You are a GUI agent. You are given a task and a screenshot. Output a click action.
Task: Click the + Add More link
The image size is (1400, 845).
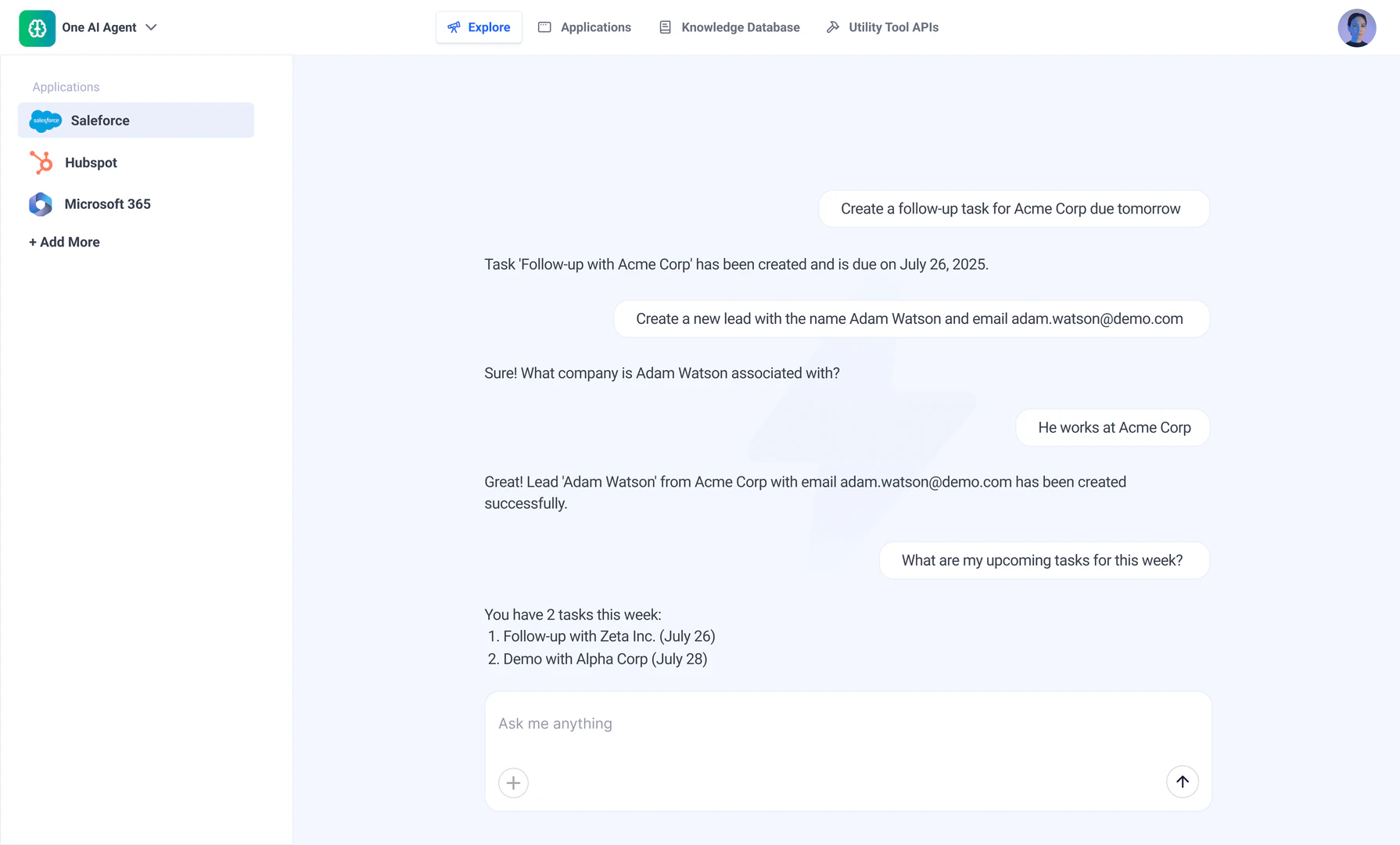64,243
